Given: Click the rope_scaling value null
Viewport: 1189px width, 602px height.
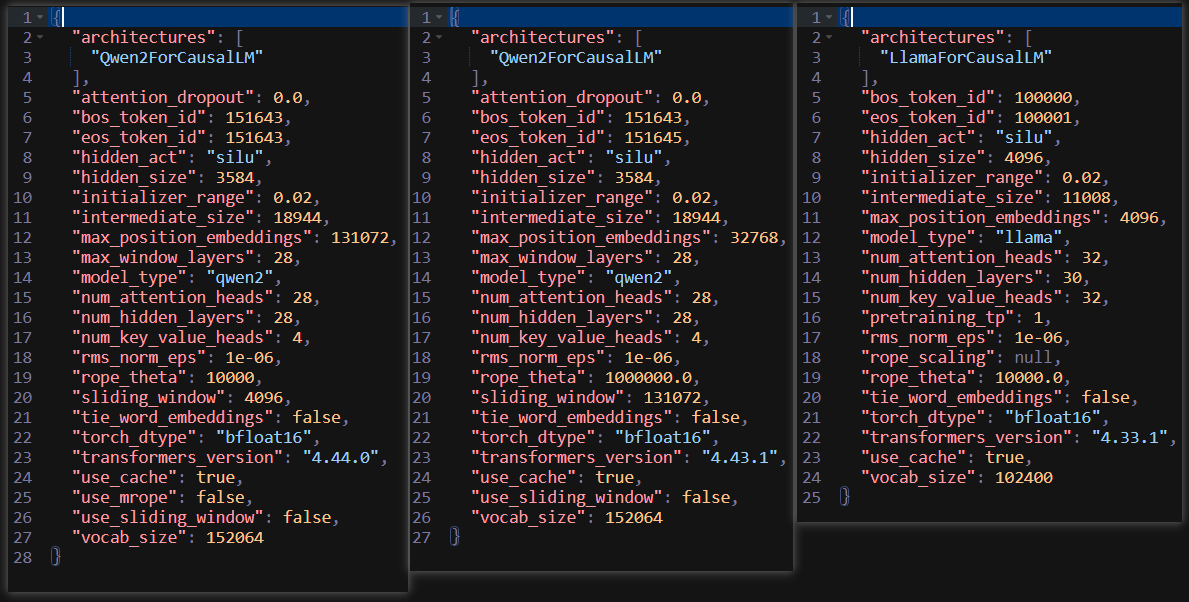Looking at the screenshot, I should coord(1034,357).
